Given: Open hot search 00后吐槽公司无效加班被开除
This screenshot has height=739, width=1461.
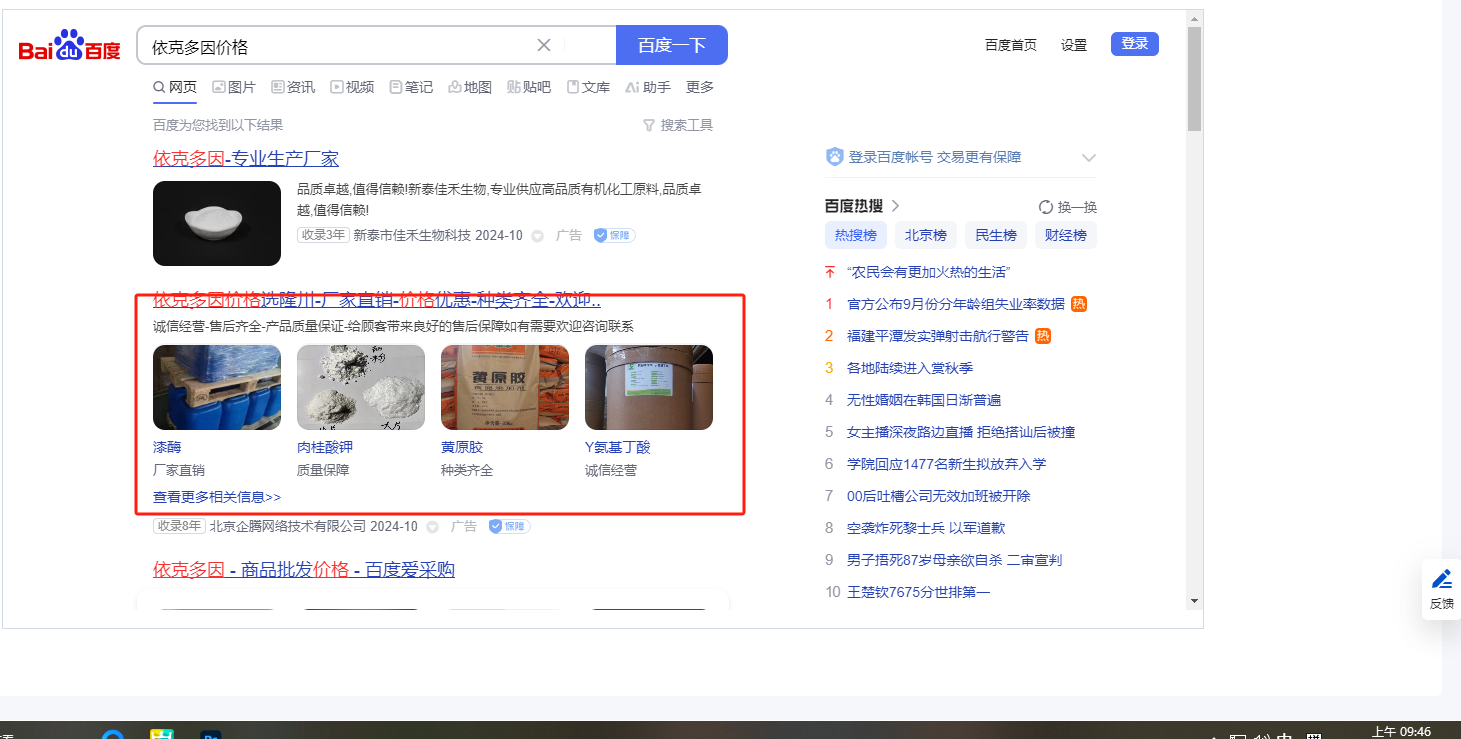Looking at the screenshot, I should pyautogui.click(x=939, y=496).
